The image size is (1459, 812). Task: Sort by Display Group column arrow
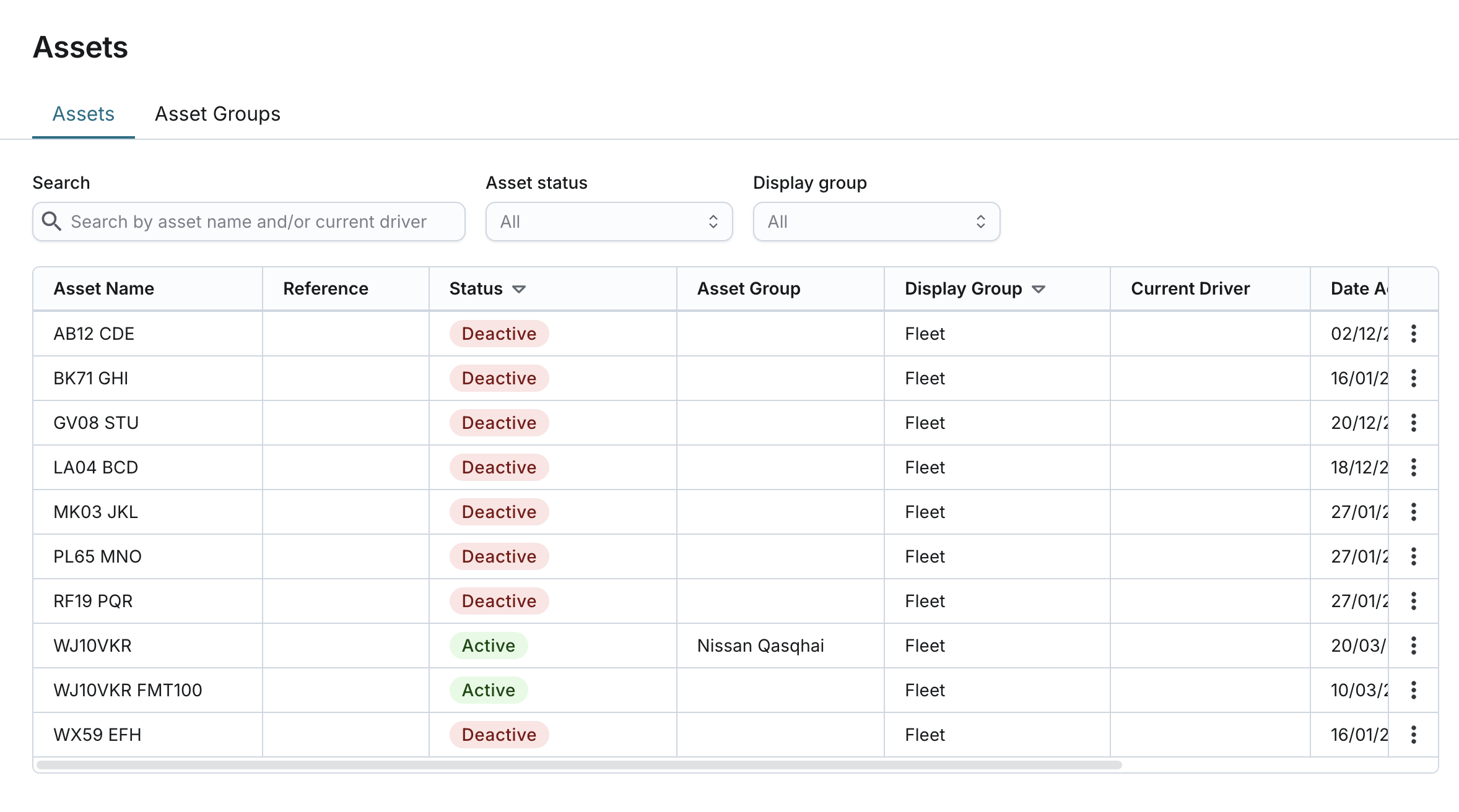1039,289
